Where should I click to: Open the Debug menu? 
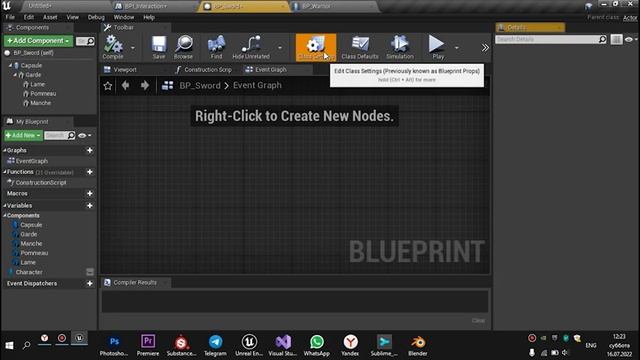96,17
